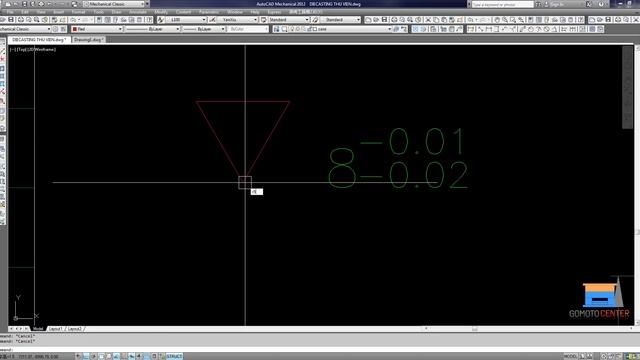640x360 pixels.
Task: Open the Window menu
Action: tap(235, 12)
